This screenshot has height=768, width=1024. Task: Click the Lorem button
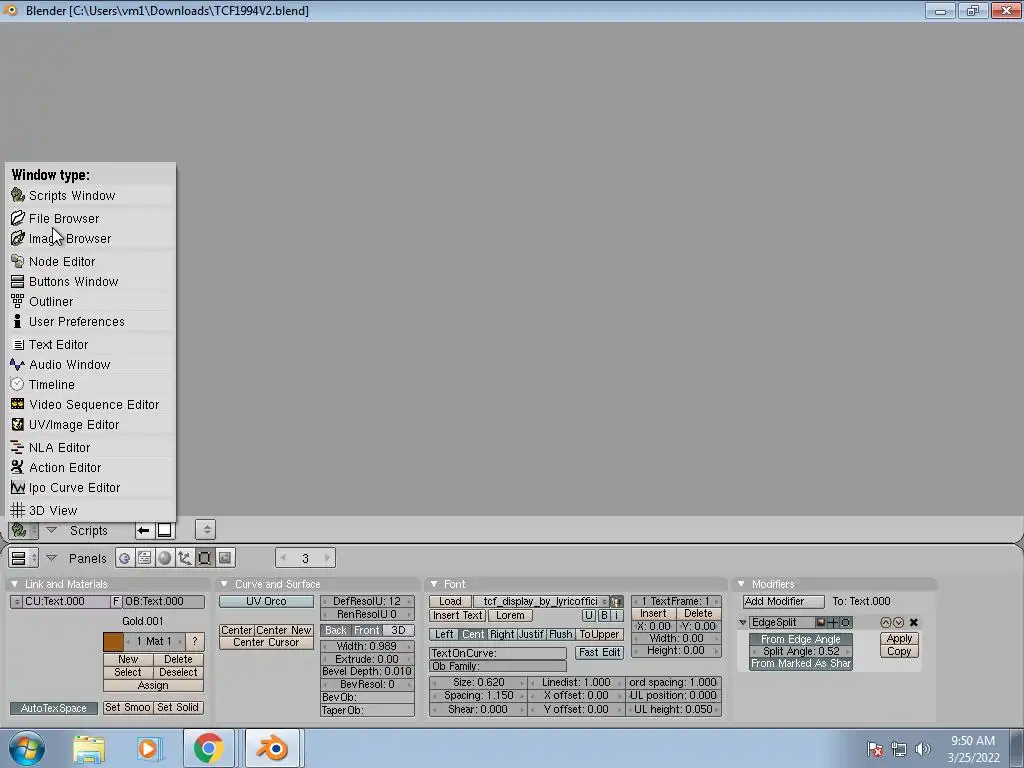click(510, 615)
